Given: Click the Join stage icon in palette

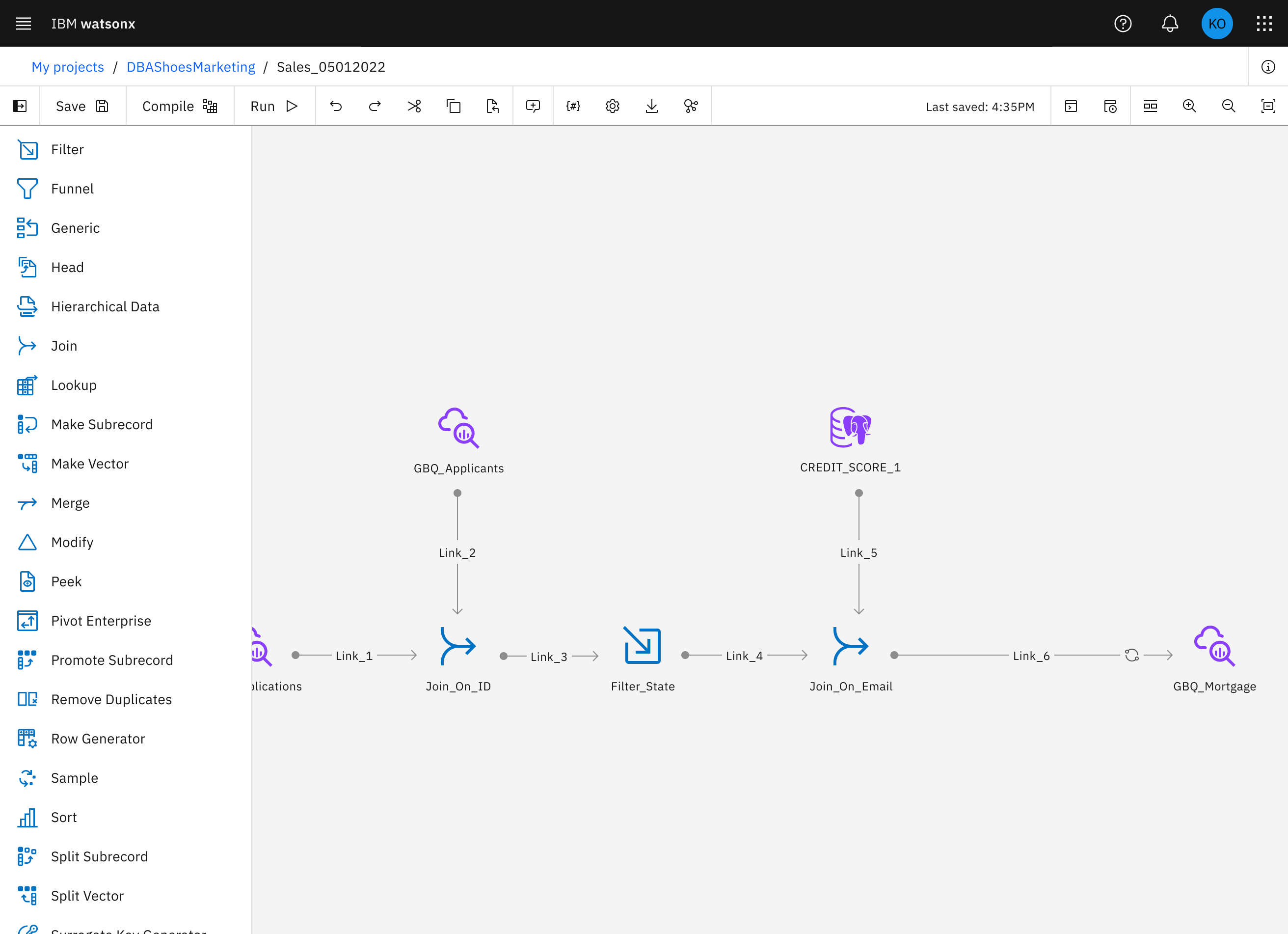Looking at the screenshot, I should point(27,345).
